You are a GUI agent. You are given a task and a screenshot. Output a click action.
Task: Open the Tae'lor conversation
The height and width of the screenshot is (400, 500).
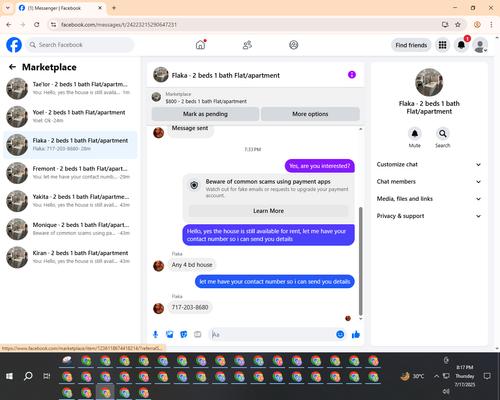click(70, 88)
